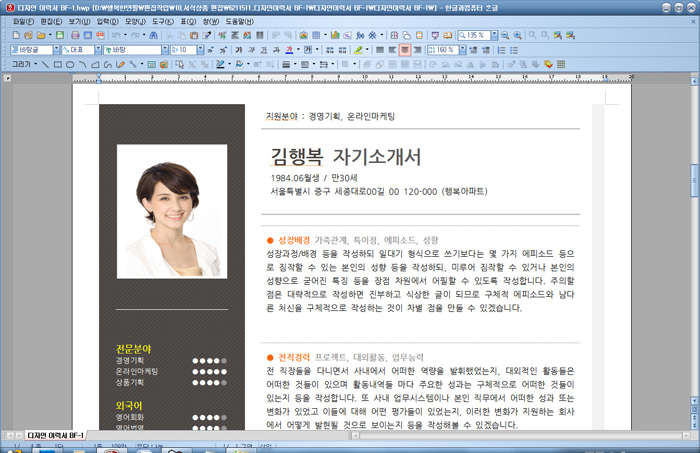Viewport: 700px width, 453px height.
Task: Expand the Open file arrow dropdown
Action: click(x=50, y=35)
